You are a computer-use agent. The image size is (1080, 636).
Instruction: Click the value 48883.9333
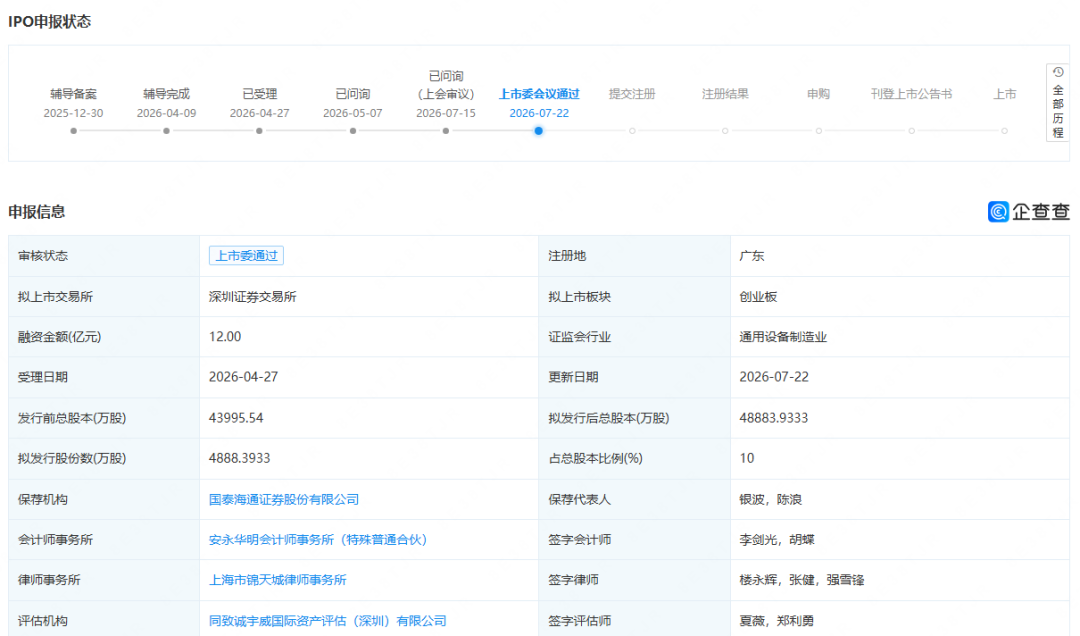[x=773, y=418]
